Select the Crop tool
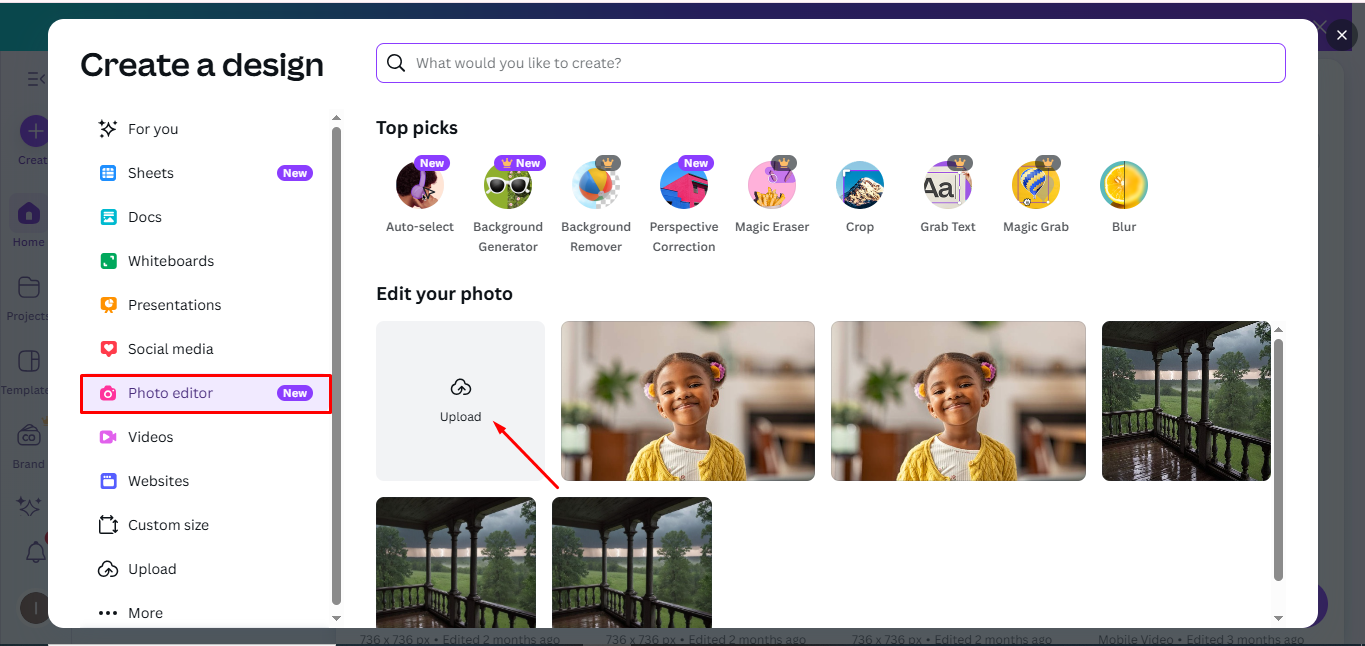This screenshot has height=646, width=1365. (859, 185)
